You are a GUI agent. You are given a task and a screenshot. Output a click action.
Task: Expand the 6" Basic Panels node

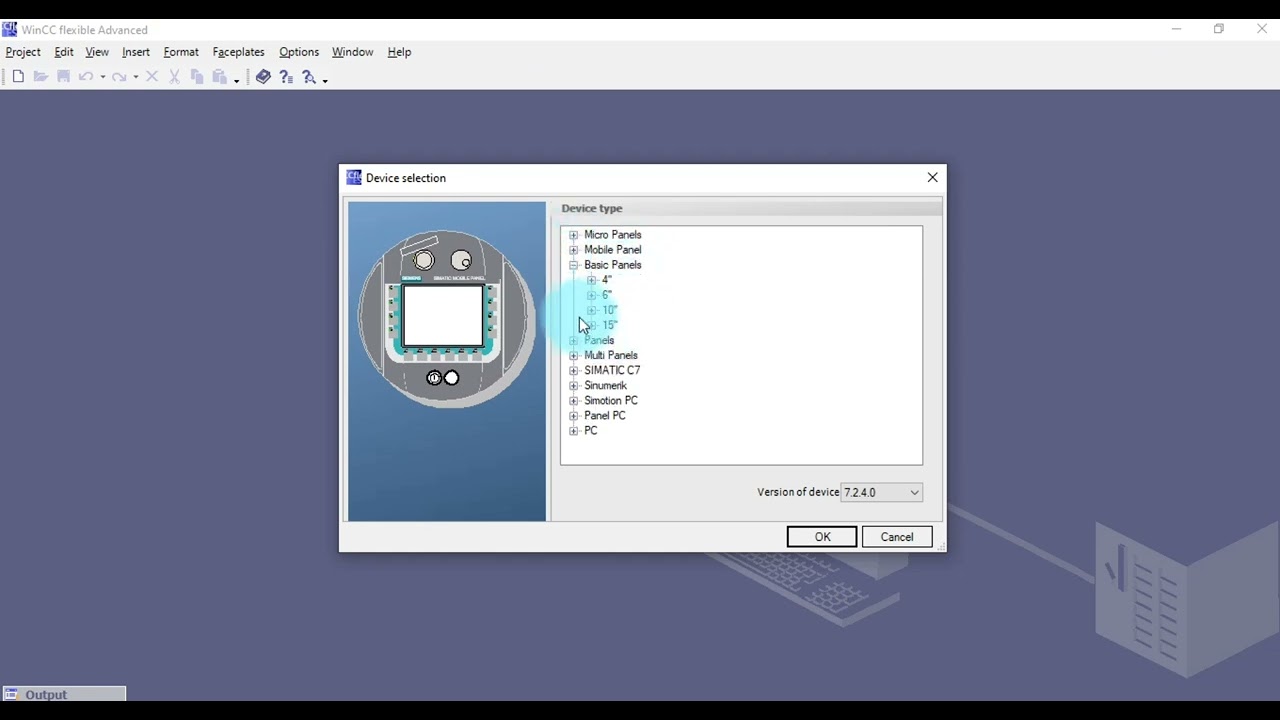(x=592, y=295)
